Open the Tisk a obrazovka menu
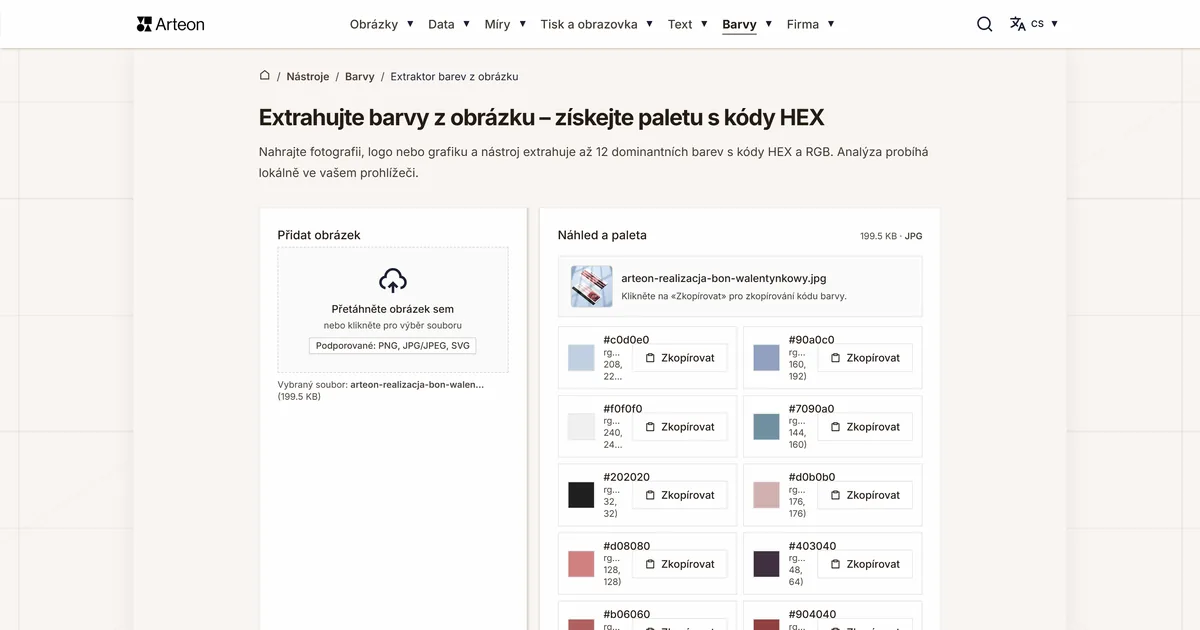The image size is (1200, 630). click(x=589, y=24)
